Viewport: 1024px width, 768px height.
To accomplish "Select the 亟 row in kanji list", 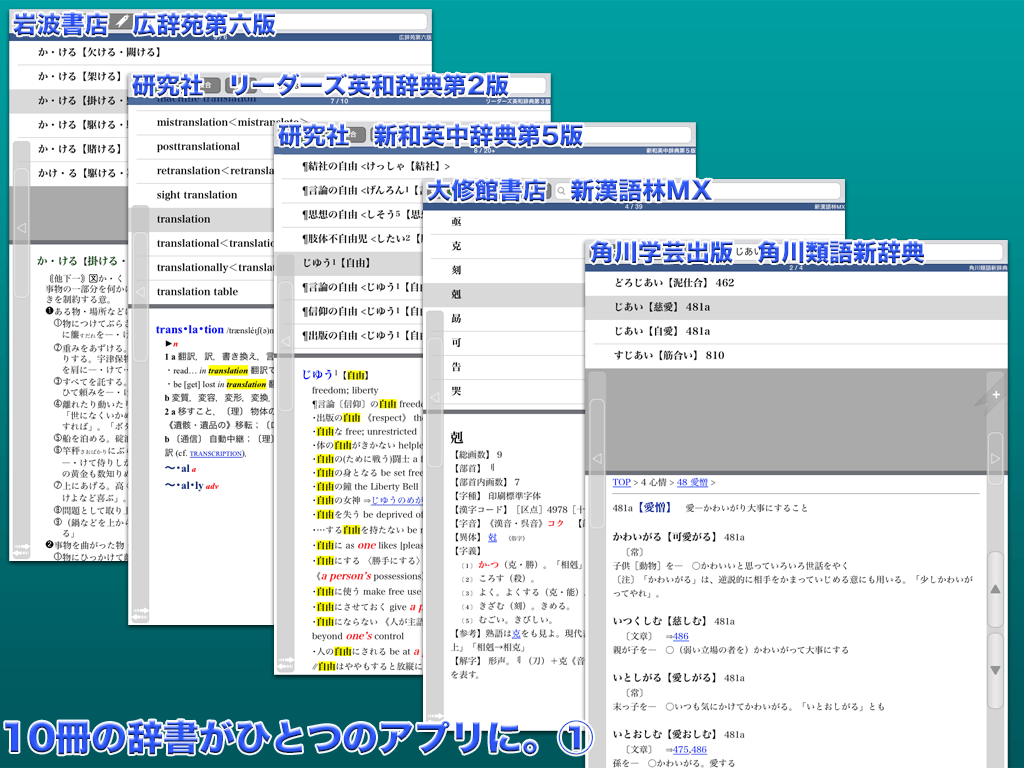I will pyautogui.click(x=504, y=221).
